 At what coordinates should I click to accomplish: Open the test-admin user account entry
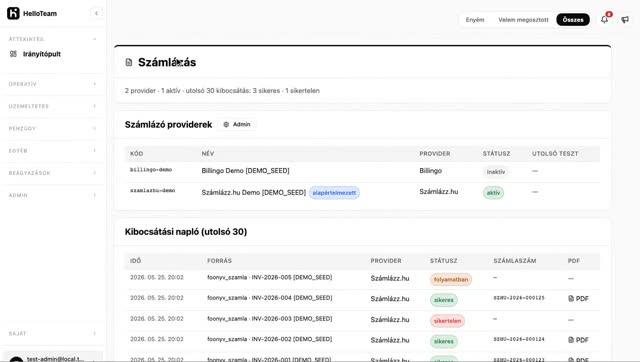pos(53,358)
